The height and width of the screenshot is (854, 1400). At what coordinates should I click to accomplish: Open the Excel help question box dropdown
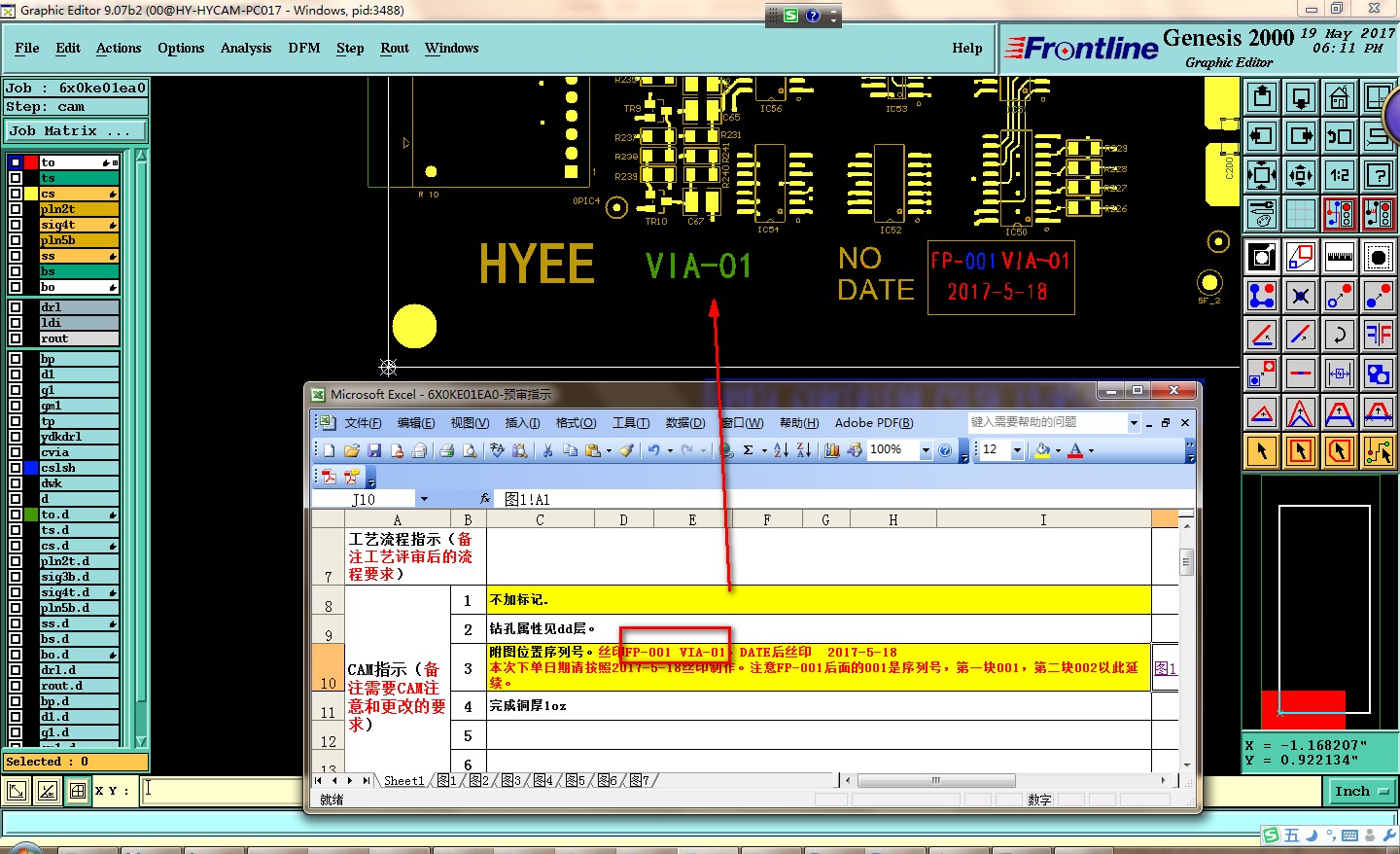[x=1134, y=422]
